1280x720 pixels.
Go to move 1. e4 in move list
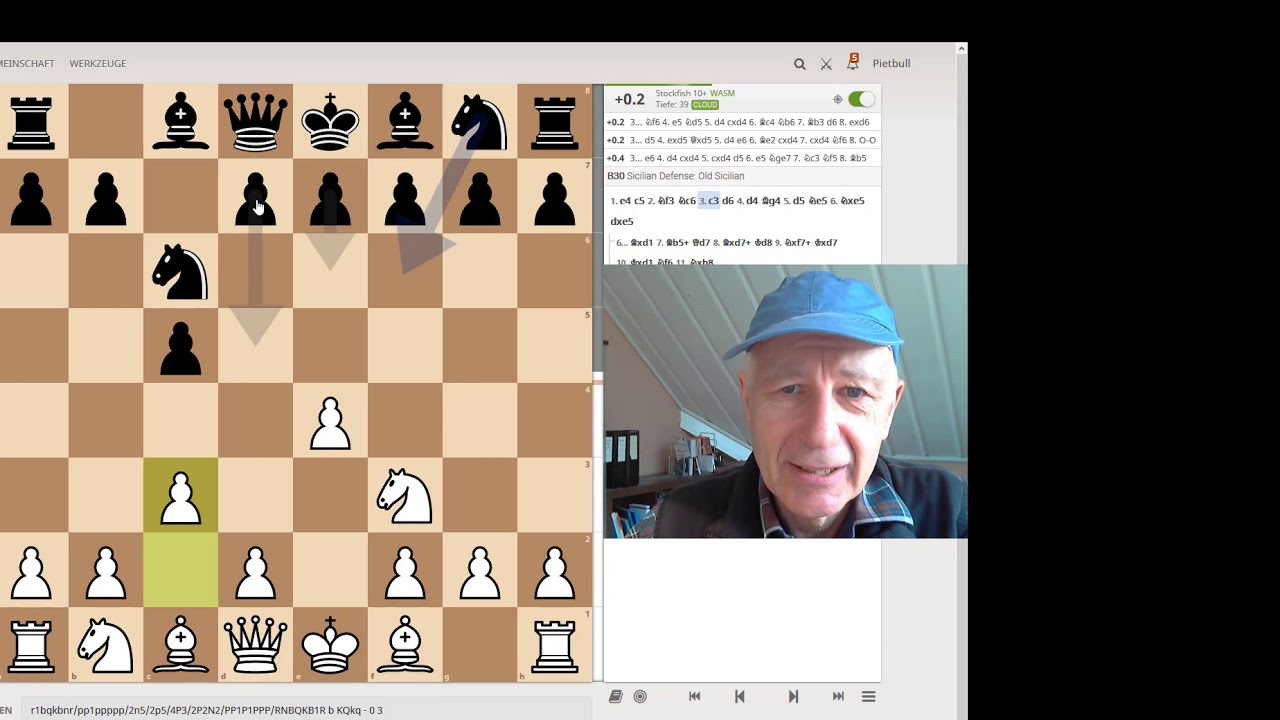625,201
